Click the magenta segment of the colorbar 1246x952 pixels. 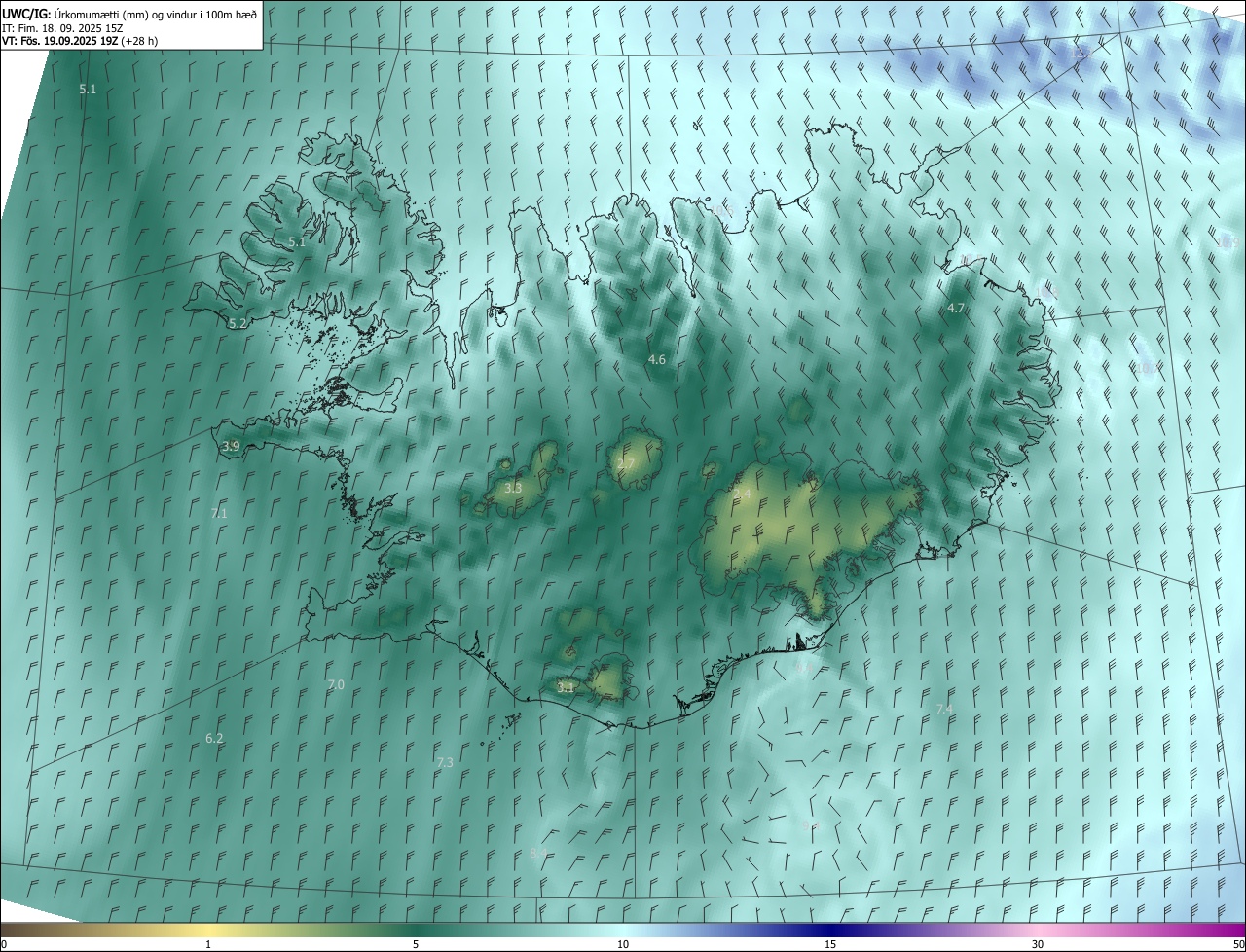(x=1222, y=929)
